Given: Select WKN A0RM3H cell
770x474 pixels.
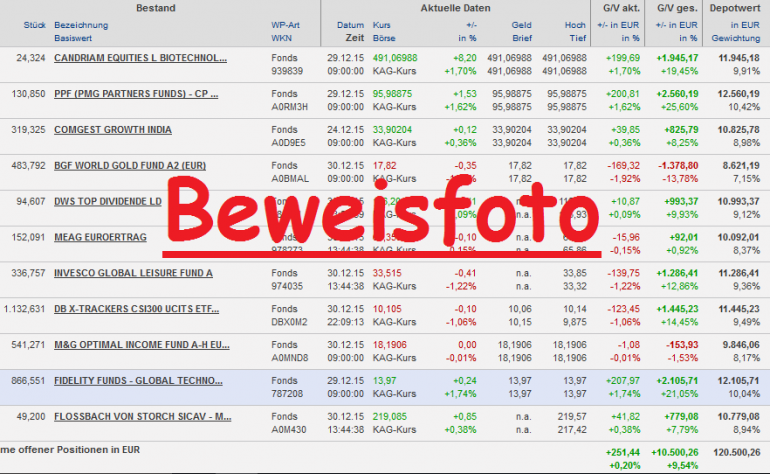Looking at the screenshot, I should [x=290, y=107].
